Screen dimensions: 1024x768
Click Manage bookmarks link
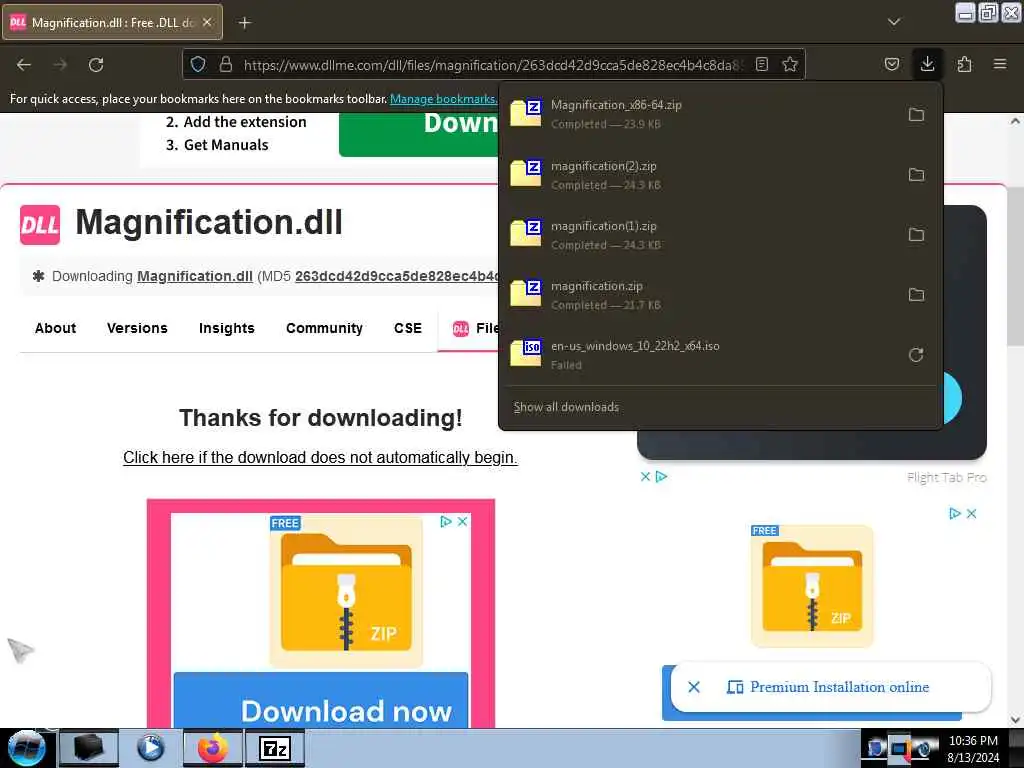tap(443, 99)
